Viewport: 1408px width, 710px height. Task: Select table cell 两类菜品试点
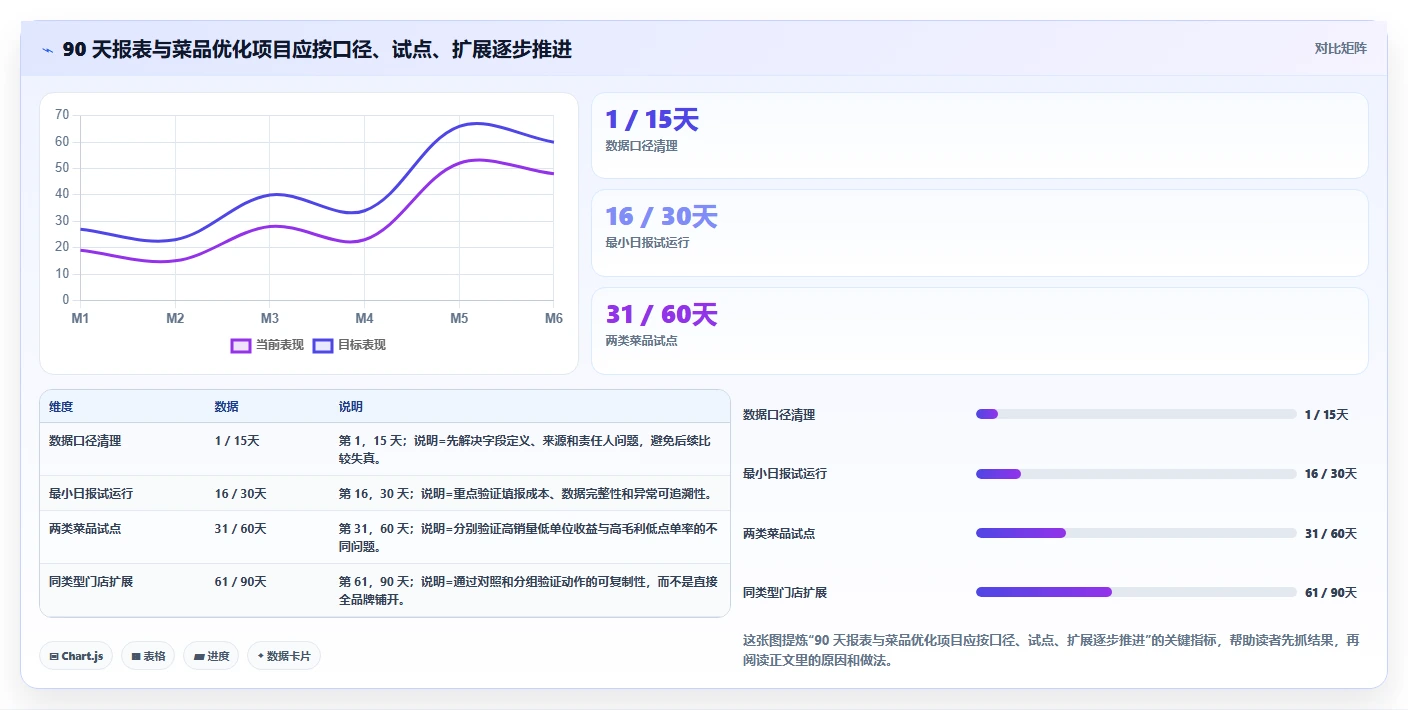point(85,529)
